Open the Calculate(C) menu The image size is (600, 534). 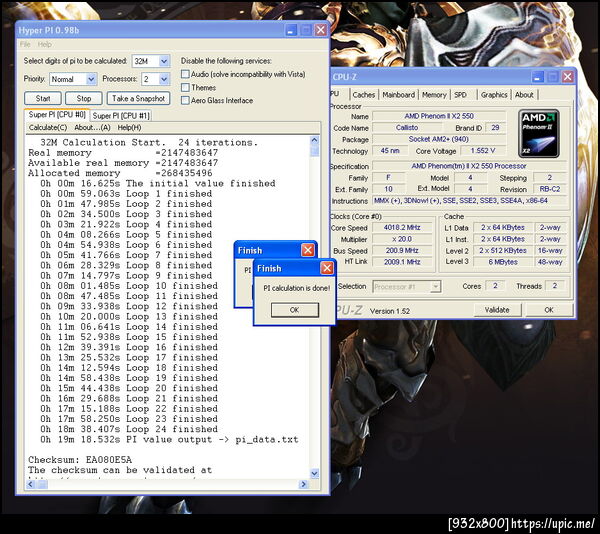click(x=48, y=128)
